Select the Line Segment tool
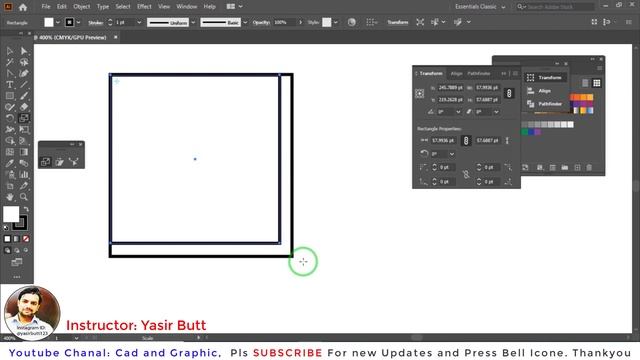Screen dimensions: 640x360 pos(24,85)
